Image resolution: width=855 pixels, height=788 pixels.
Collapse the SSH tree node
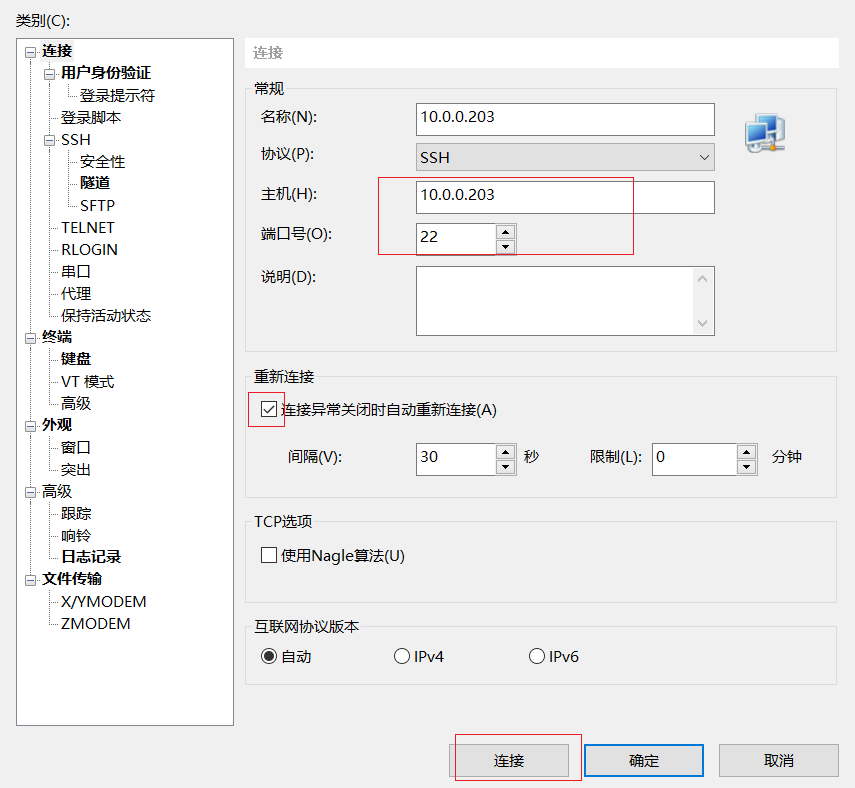[50, 140]
